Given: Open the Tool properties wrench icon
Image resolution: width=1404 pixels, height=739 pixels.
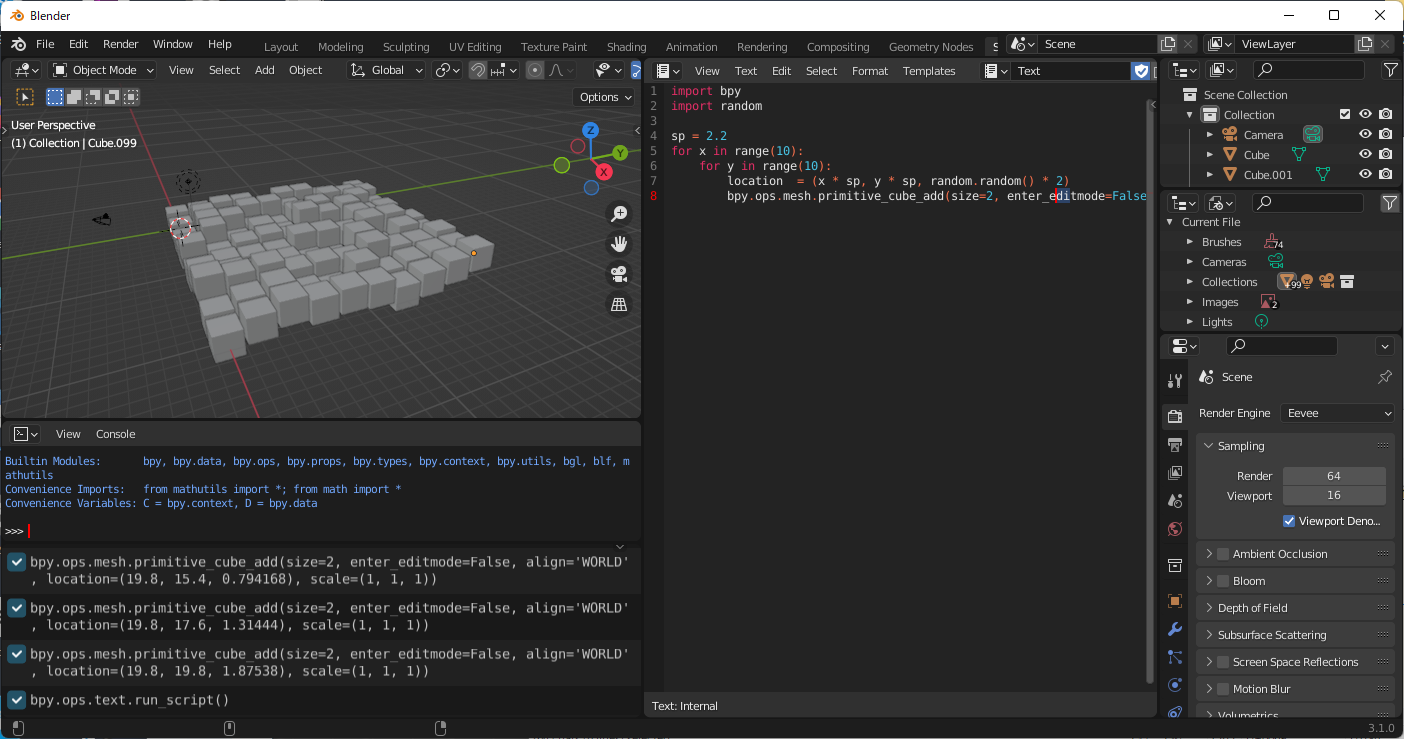Looking at the screenshot, I should [1175, 630].
